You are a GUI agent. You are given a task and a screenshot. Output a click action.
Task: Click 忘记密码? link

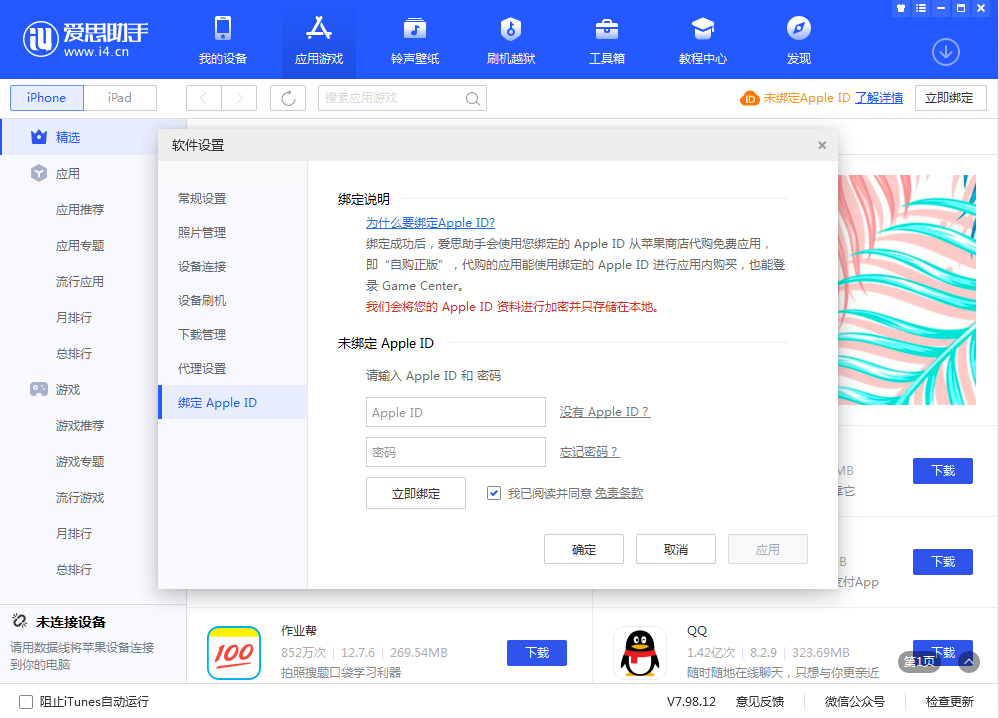589,452
